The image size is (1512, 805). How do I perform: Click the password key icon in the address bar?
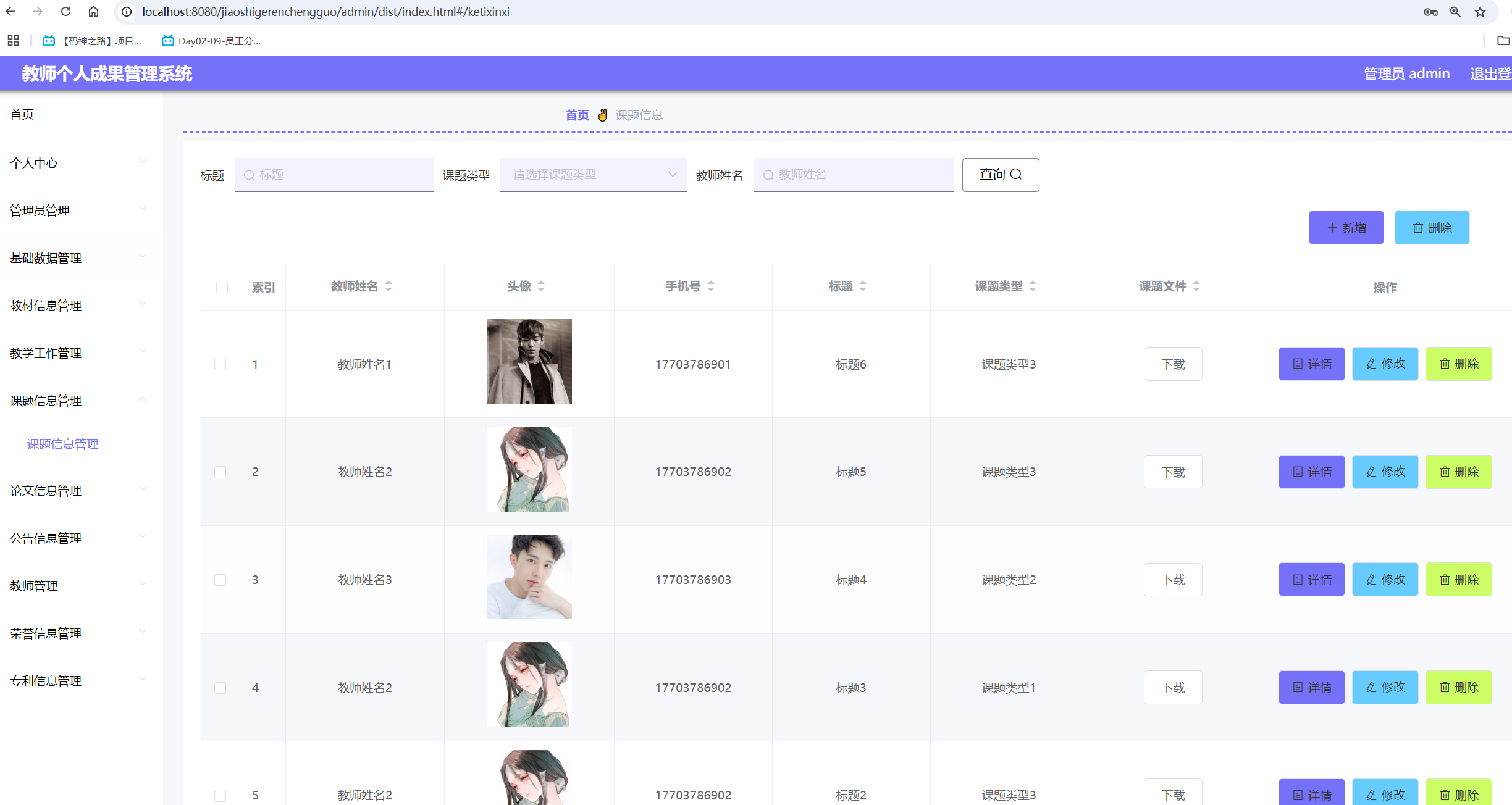click(1430, 12)
